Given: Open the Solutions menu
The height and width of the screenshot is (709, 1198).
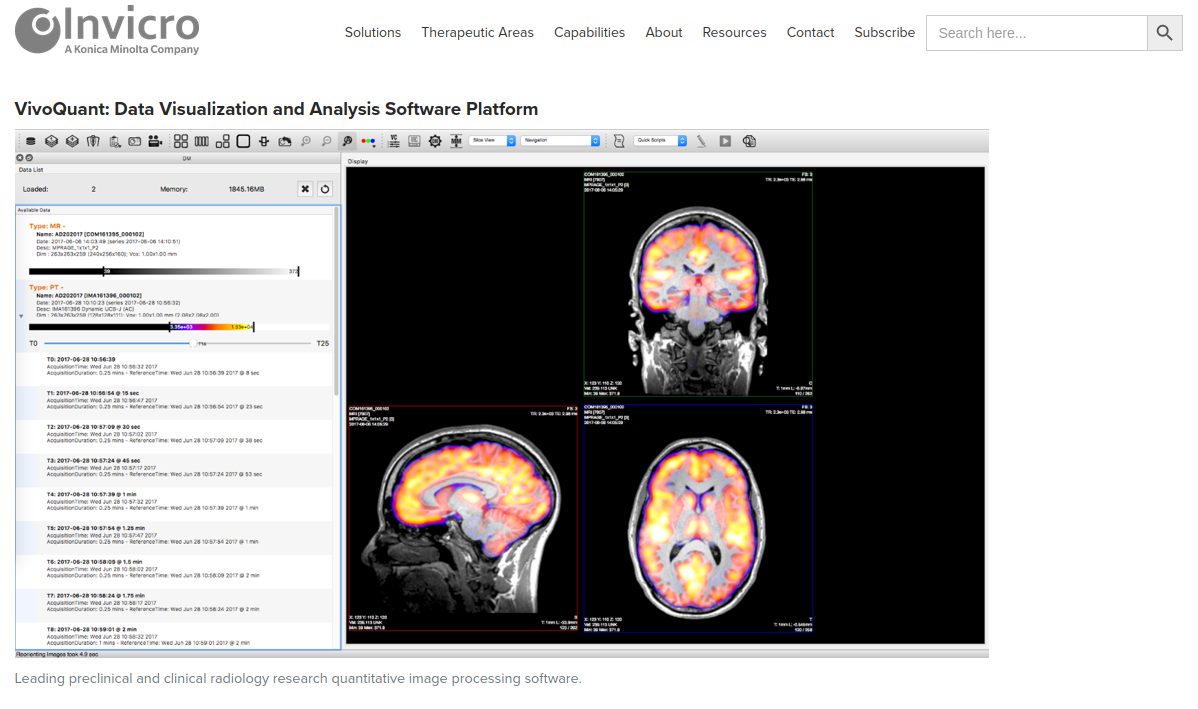Looking at the screenshot, I should click(x=373, y=32).
